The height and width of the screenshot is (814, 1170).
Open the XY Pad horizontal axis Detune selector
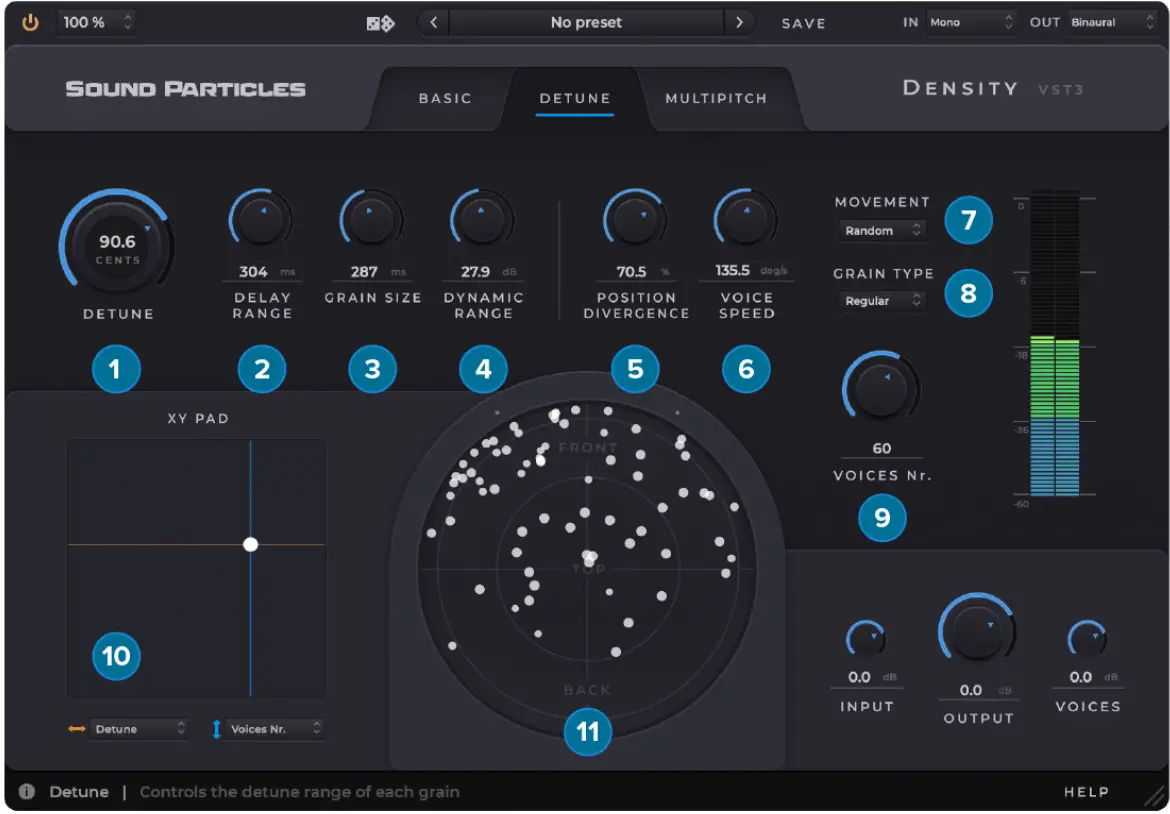click(x=138, y=729)
